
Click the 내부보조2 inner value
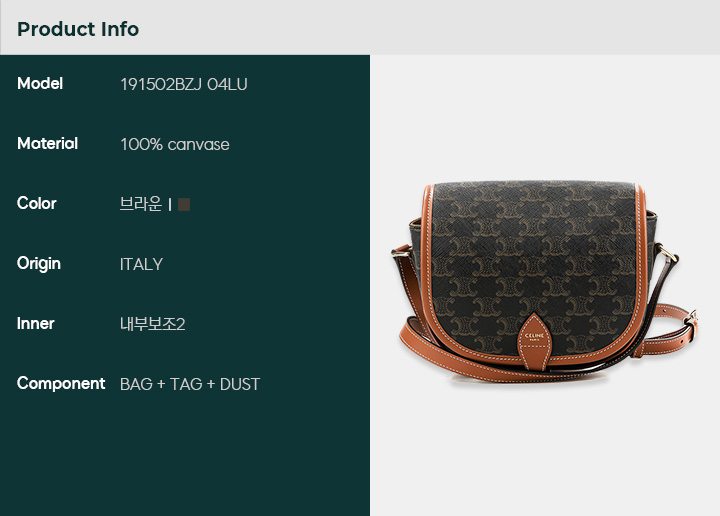pyautogui.click(x=152, y=324)
